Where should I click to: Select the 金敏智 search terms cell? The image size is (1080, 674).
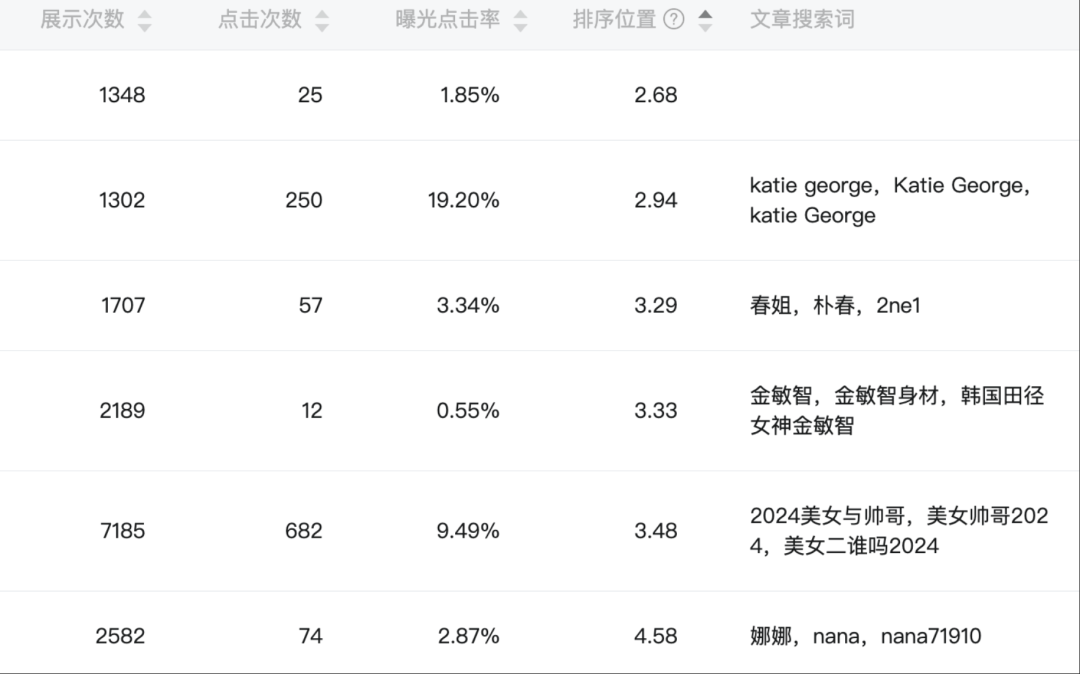coord(896,410)
